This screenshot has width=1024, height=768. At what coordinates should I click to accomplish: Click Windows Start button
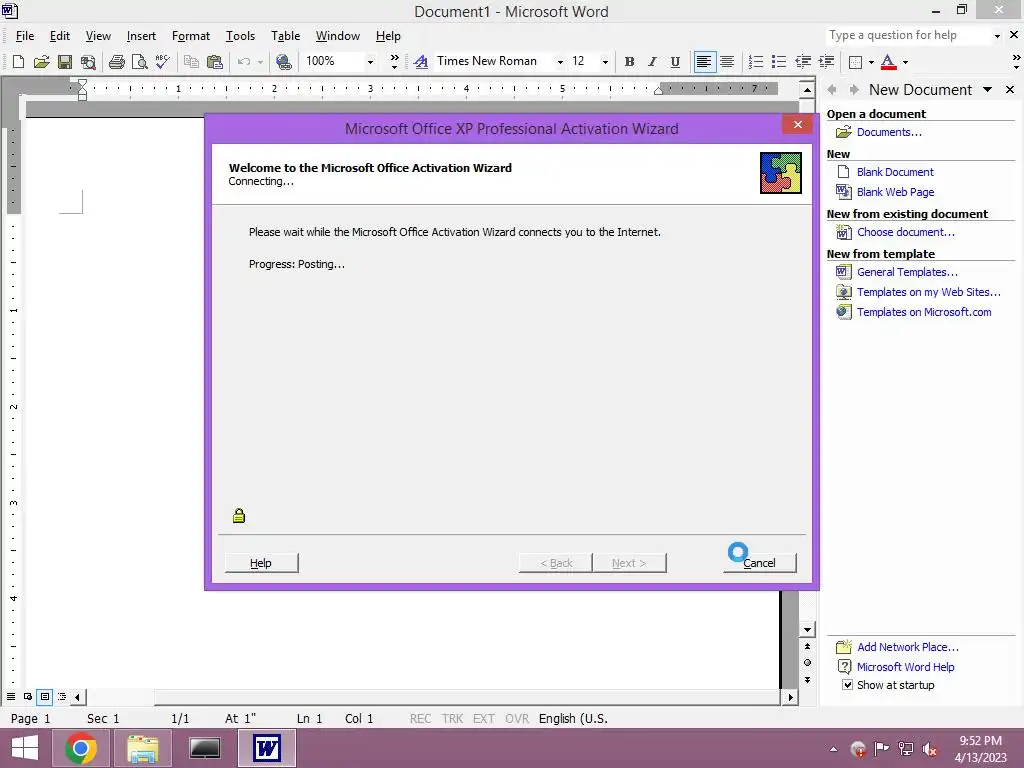(25, 748)
